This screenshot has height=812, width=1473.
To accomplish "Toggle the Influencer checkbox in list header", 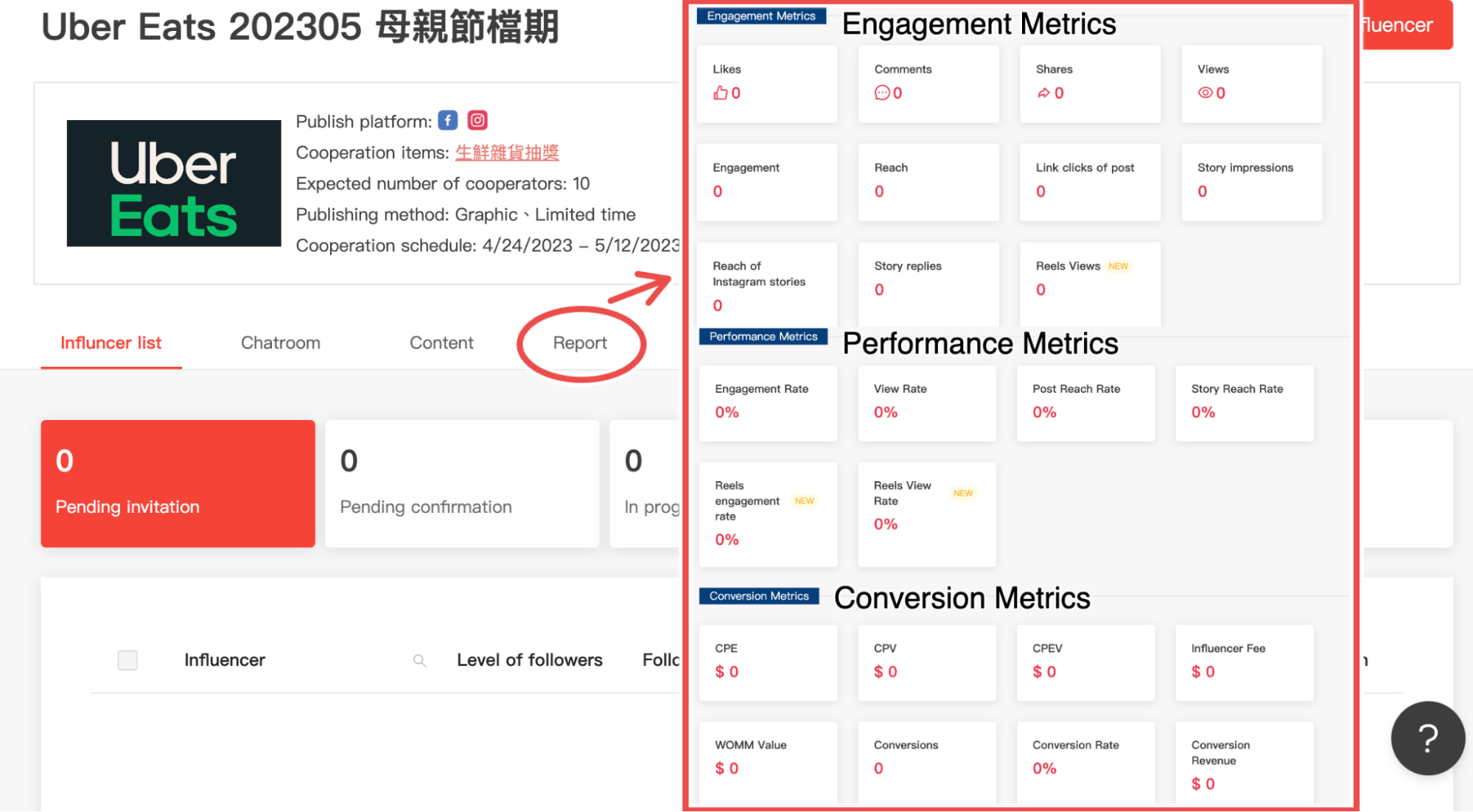I will (x=127, y=659).
